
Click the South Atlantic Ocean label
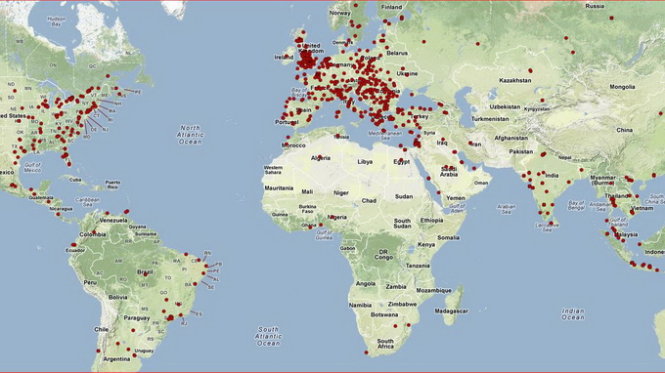tap(268, 336)
